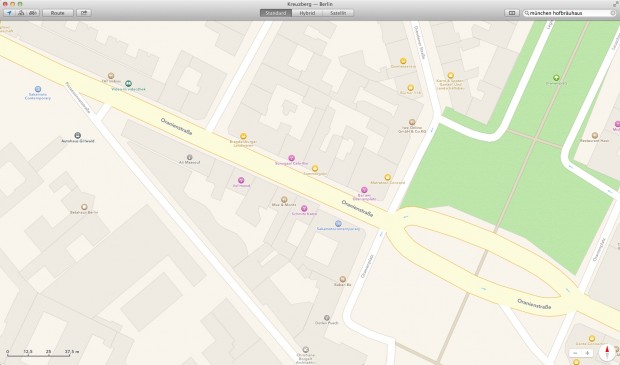Image resolution: width=620 pixels, height=365 pixels.
Task: Select Balkan Re pin
Action: (343, 279)
